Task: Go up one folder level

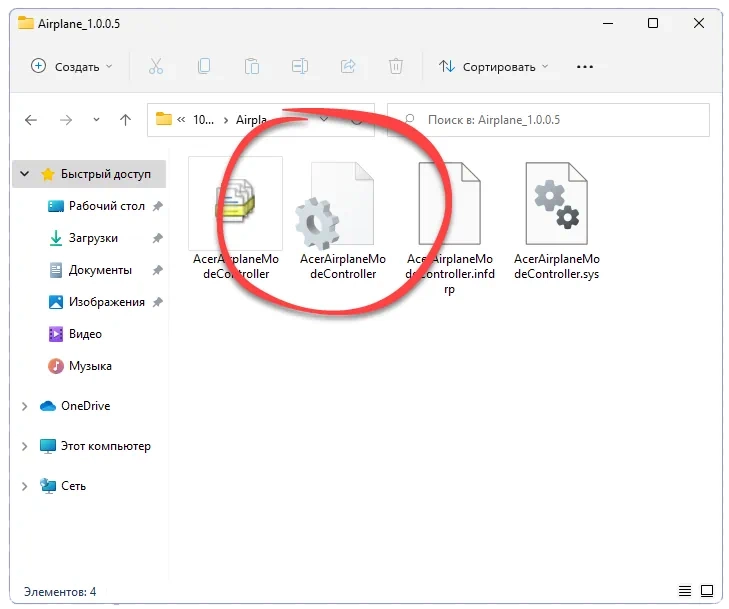Action: (125, 120)
